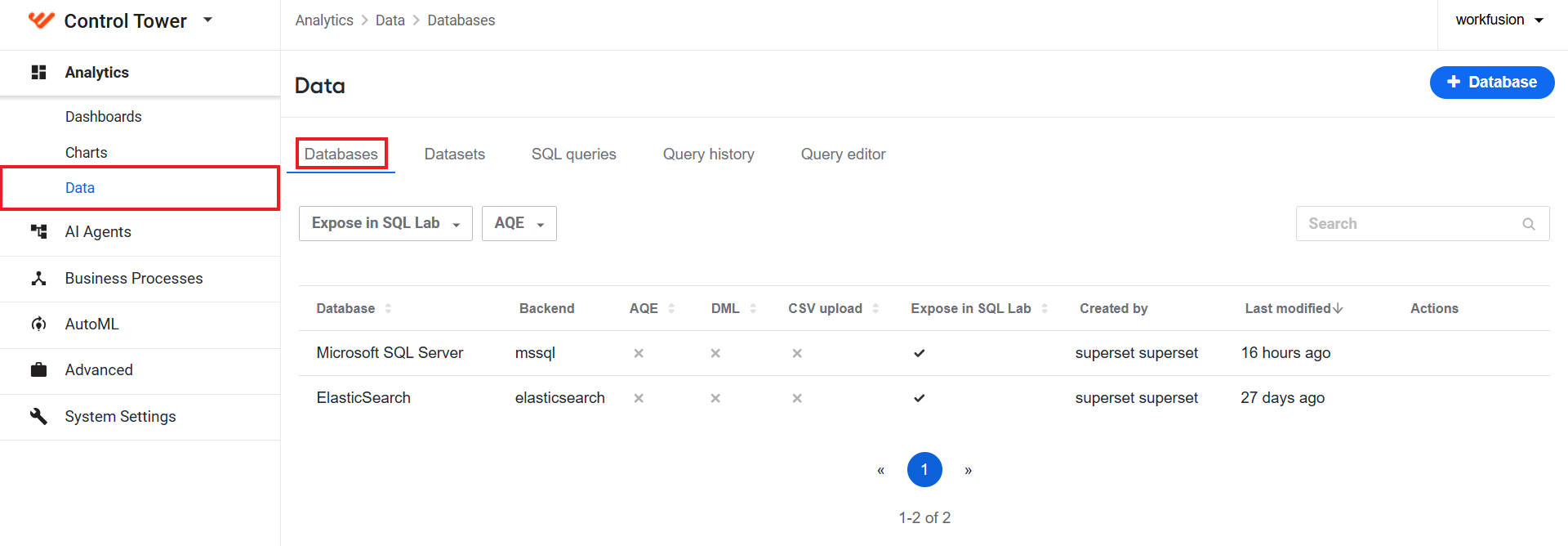Viewport: 1568px width, 546px height.
Task: Click the Analytics breadcrumb link
Action: [x=324, y=20]
